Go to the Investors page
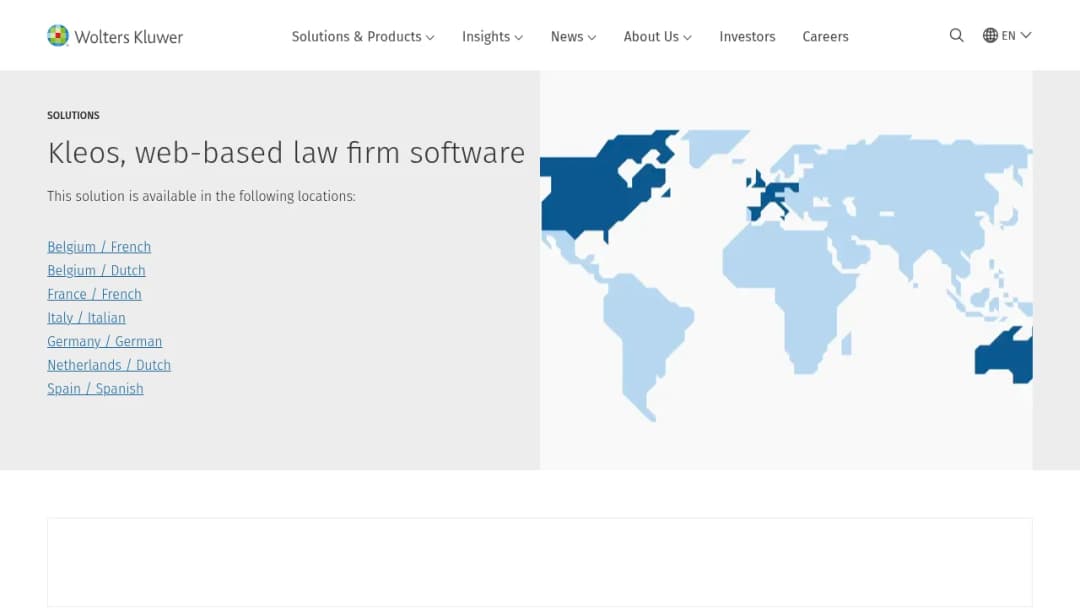This screenshot has height=608, width=1080. [x=747, y=36]
